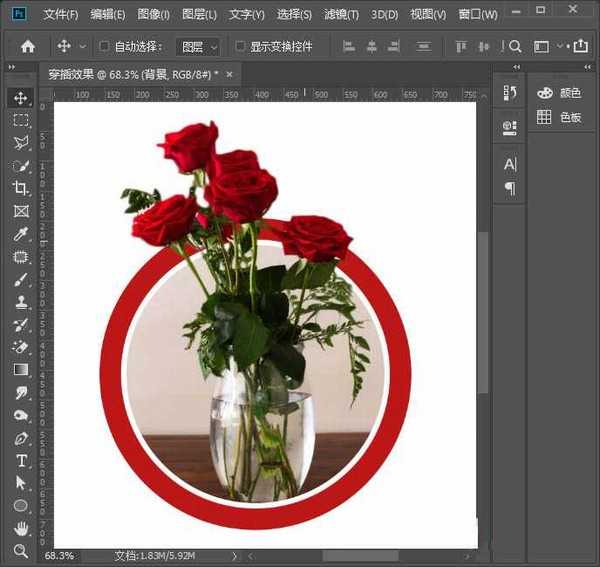Enable the 自动选择 checkbox
600x567 pixels.
click(105, 46)
